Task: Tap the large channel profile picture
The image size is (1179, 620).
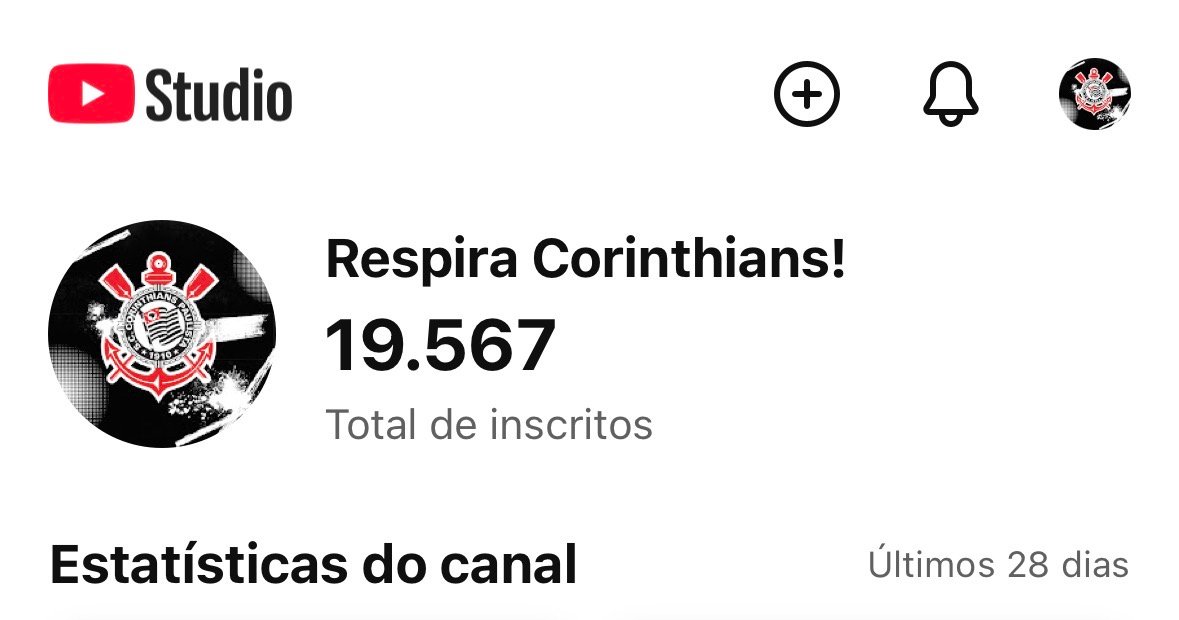Action: (x=162, y=333)
